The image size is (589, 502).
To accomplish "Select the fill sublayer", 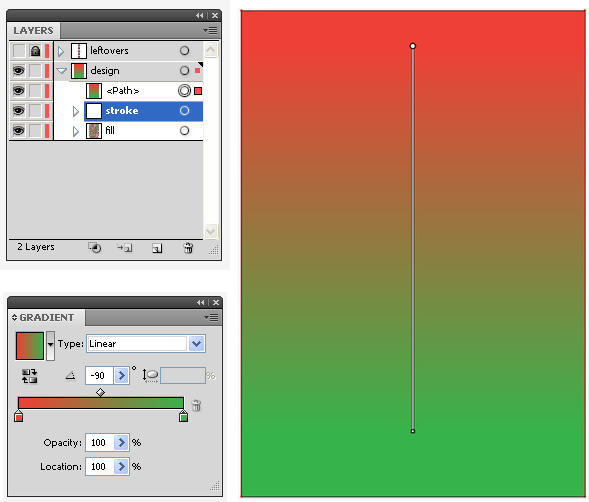I will 143,131.
